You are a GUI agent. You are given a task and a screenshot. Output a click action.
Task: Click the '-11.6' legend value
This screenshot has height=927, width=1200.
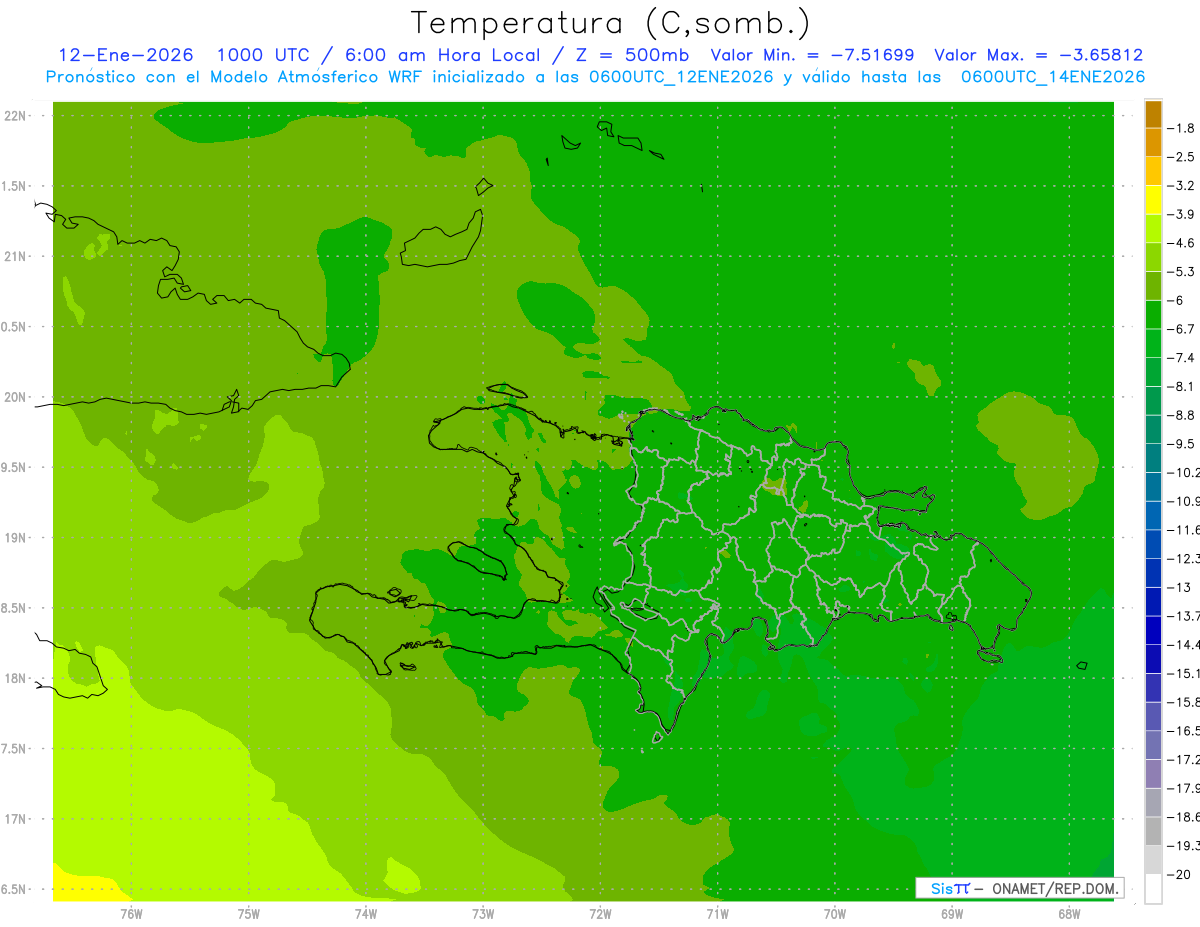click(x=1184, y=529)
